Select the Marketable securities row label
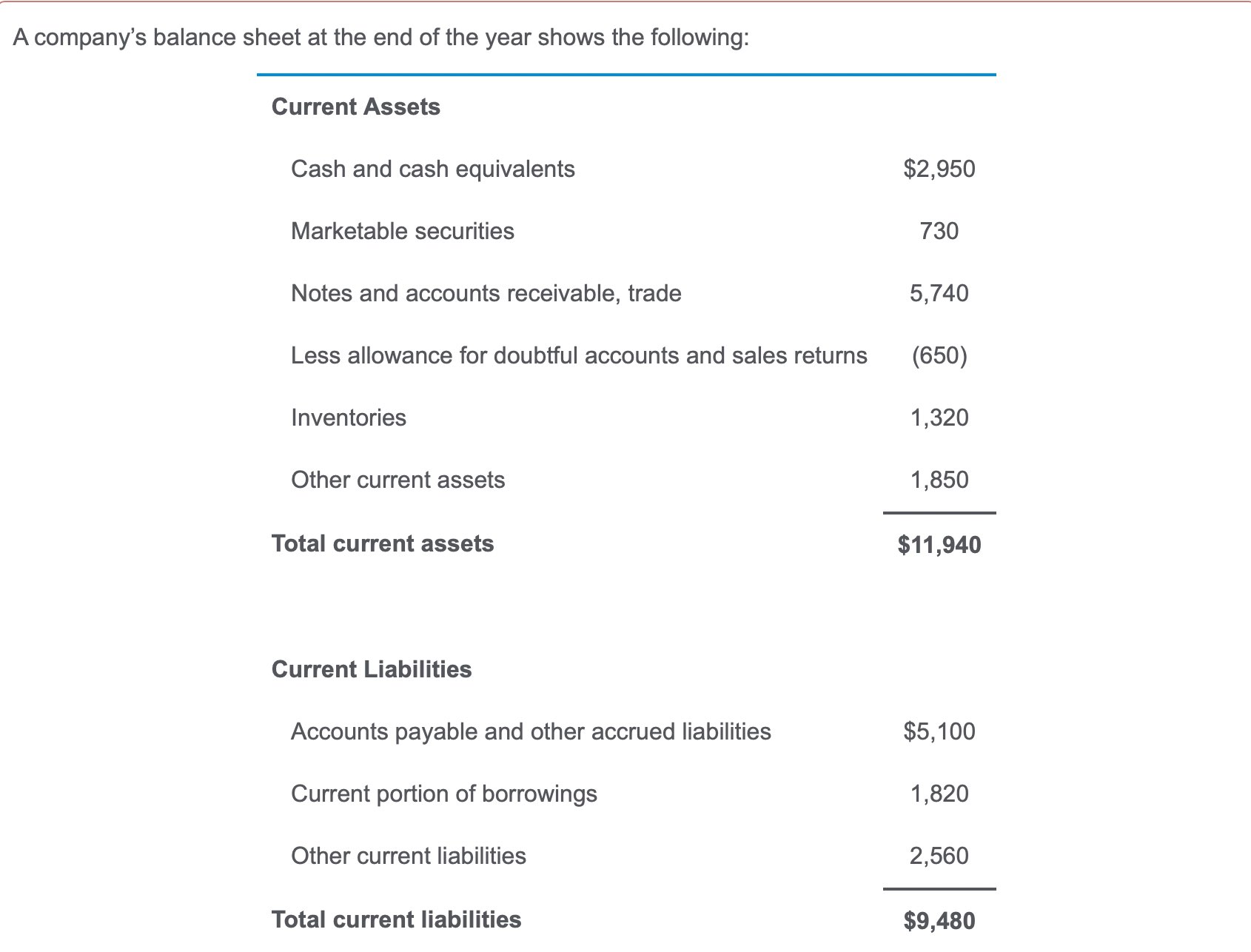The height and width of the screenshot is (952, 1251). [403, 231]
